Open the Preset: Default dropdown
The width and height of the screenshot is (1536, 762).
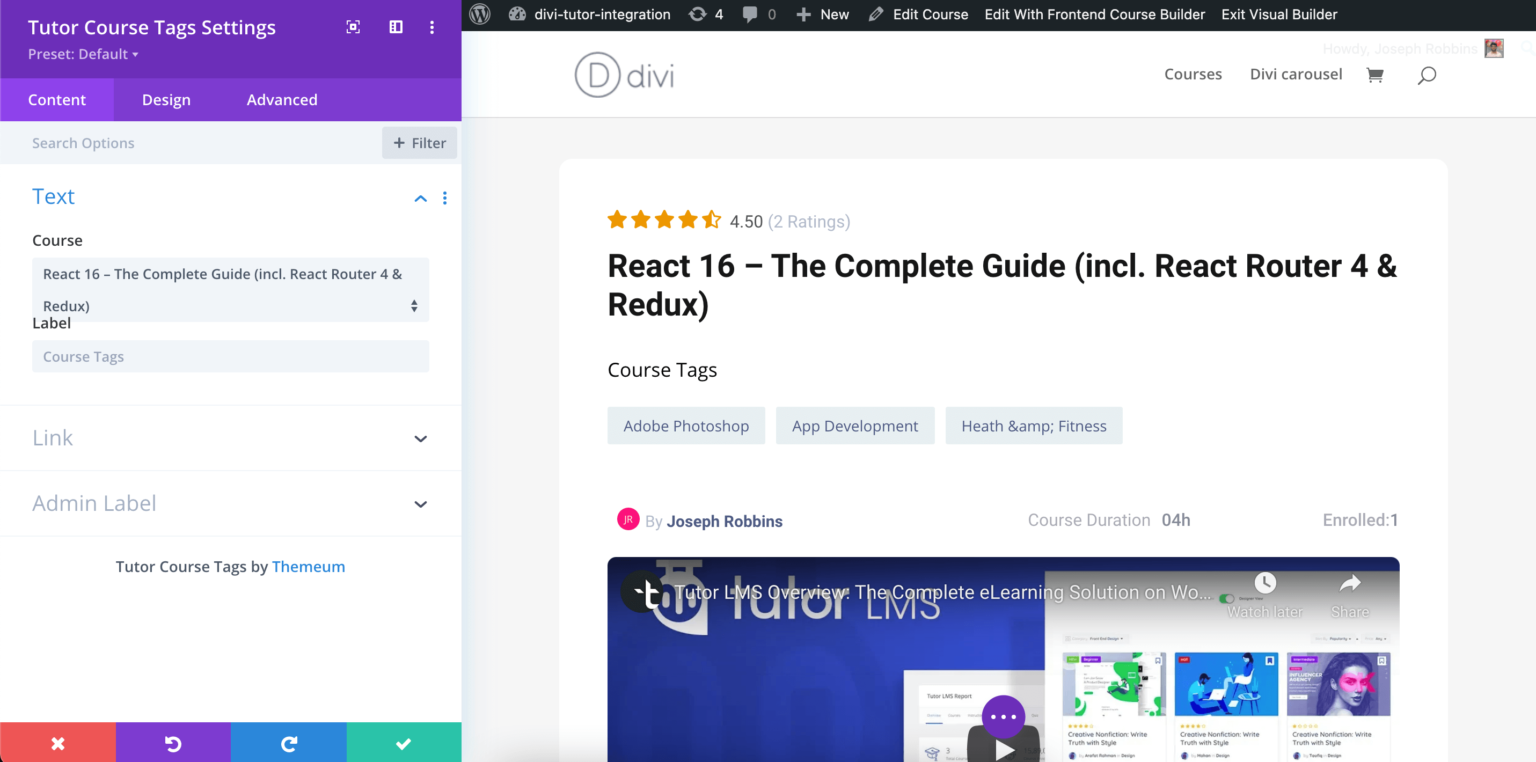(83, 54)
